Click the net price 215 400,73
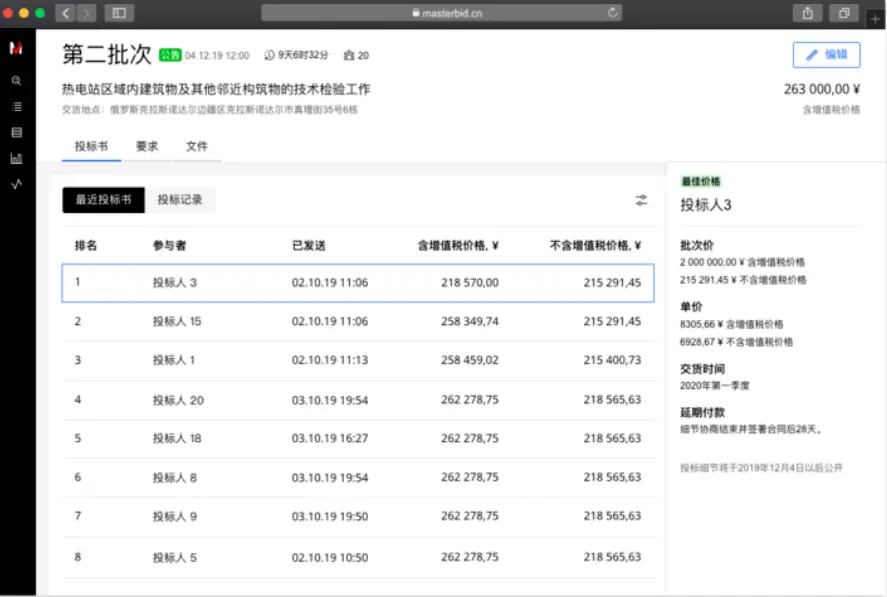Screen dimensions: 887x597 [613, 360]
